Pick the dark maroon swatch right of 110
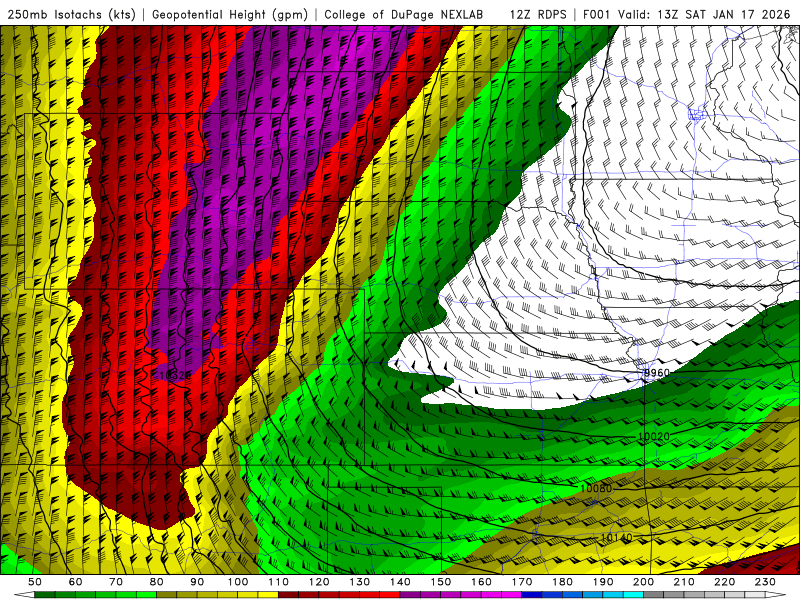Image resolution: width=800 pixels, height=600 pixels. [x=288, y=595]
